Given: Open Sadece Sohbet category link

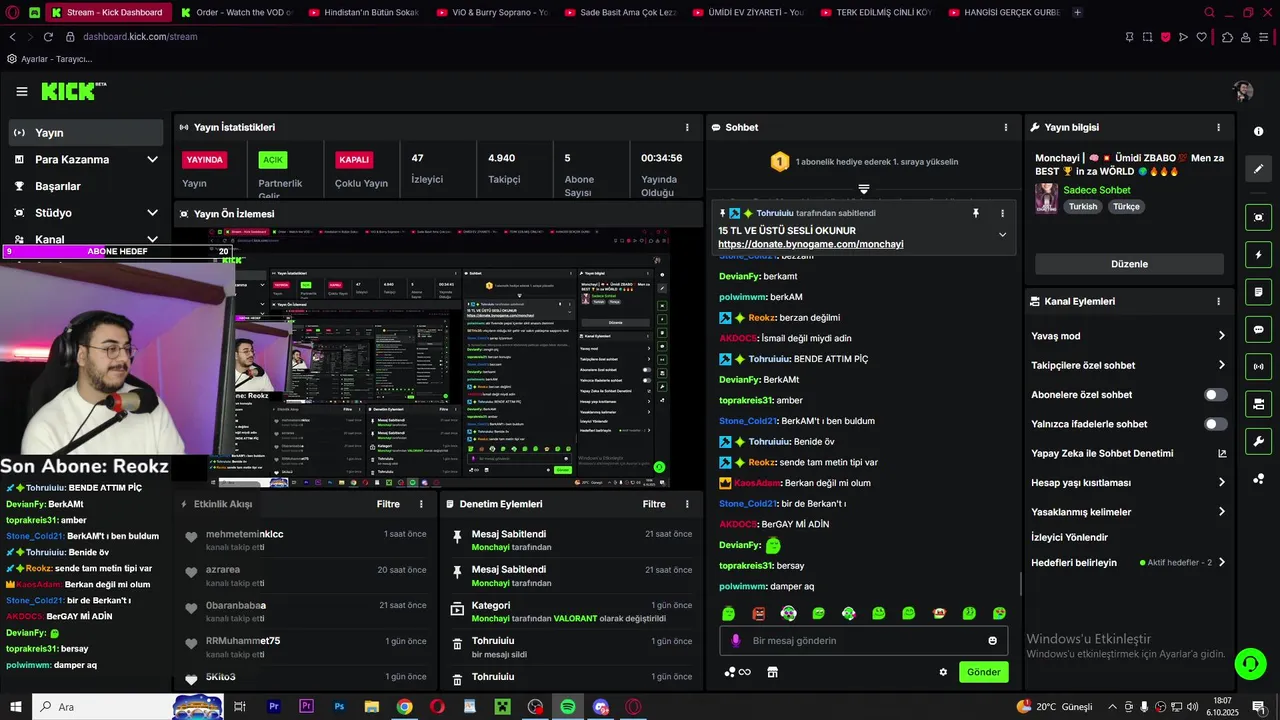Looking at the screenshot, I should pyautogui.click(x=1097, y=190).
